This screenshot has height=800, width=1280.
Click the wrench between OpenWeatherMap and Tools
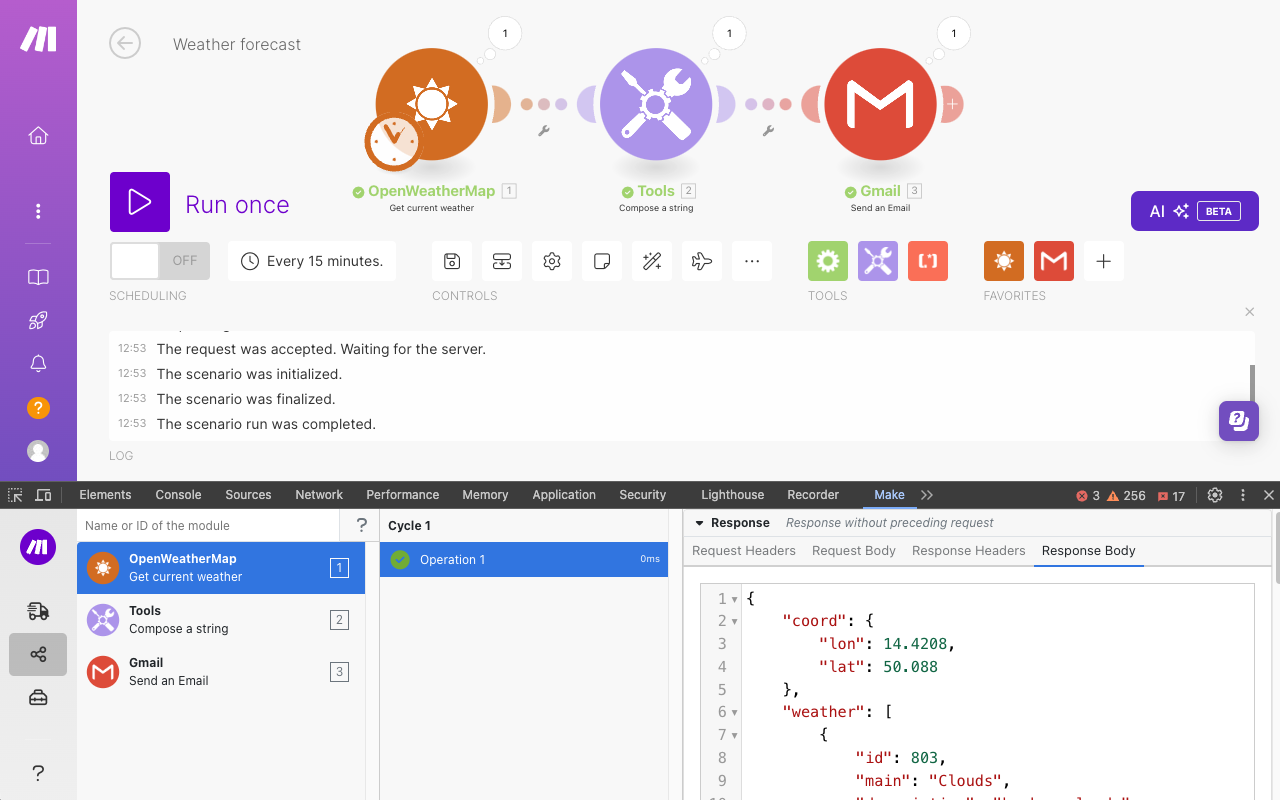[x=544, y=130]
